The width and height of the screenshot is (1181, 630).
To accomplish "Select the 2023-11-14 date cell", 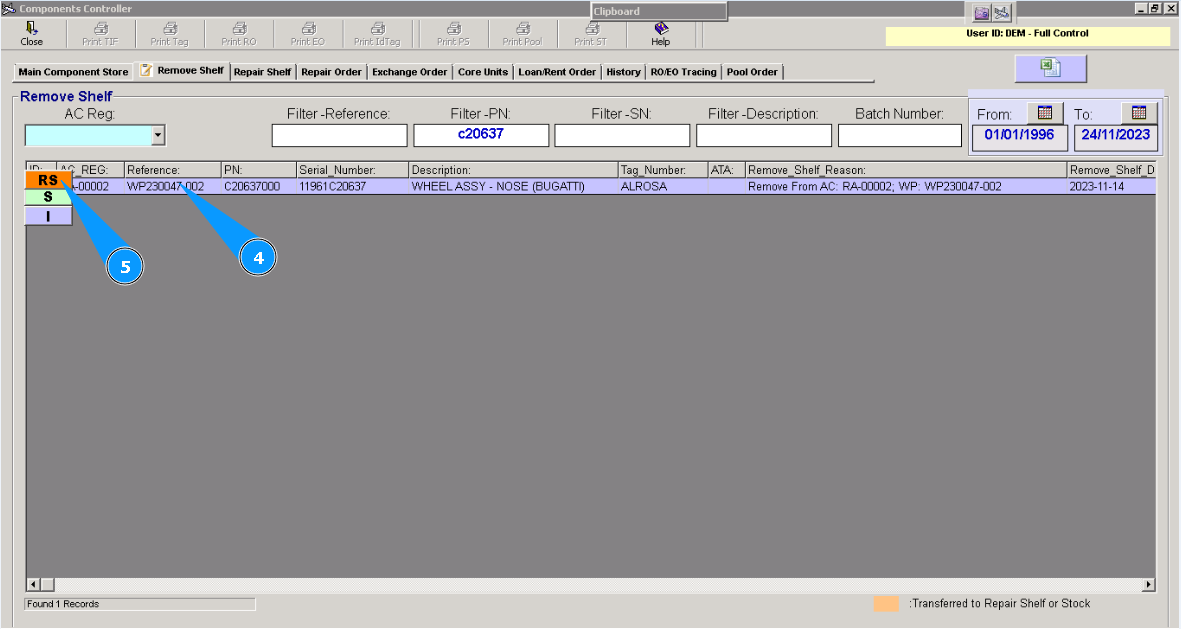I will [x=1111, y=186].
